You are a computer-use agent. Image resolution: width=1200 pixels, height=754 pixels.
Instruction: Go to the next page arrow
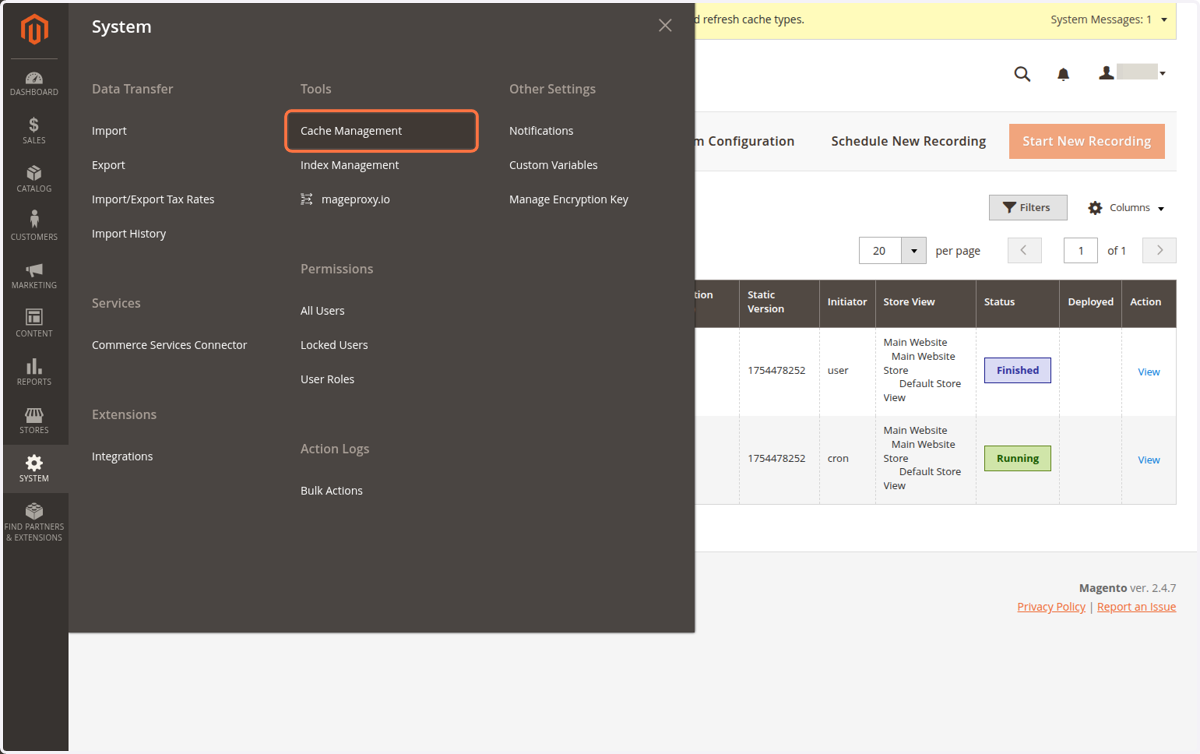(x=1159, y=250)
